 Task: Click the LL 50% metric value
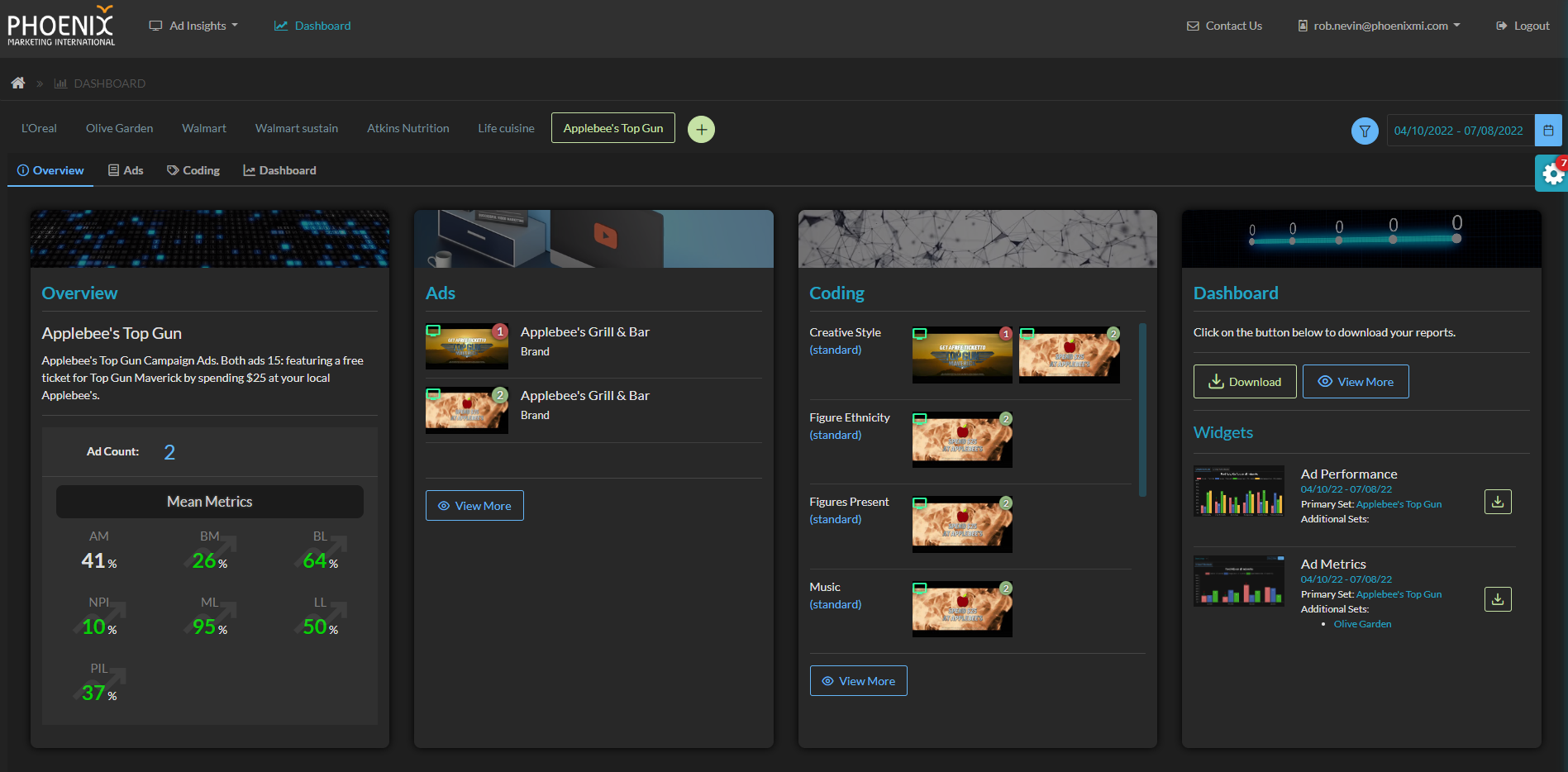[321, 627]
